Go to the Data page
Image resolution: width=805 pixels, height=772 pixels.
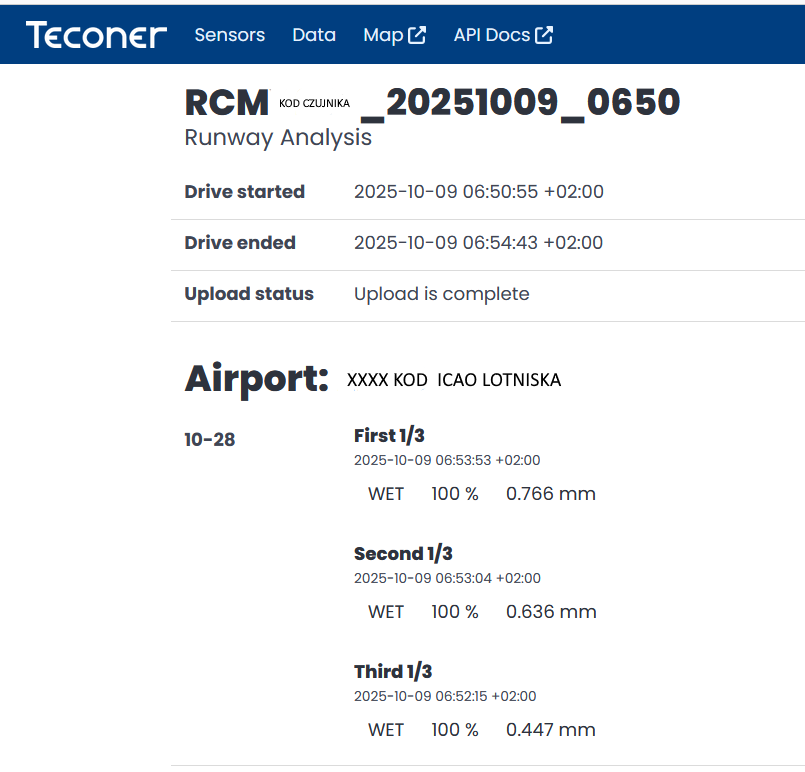pos(314,35)
